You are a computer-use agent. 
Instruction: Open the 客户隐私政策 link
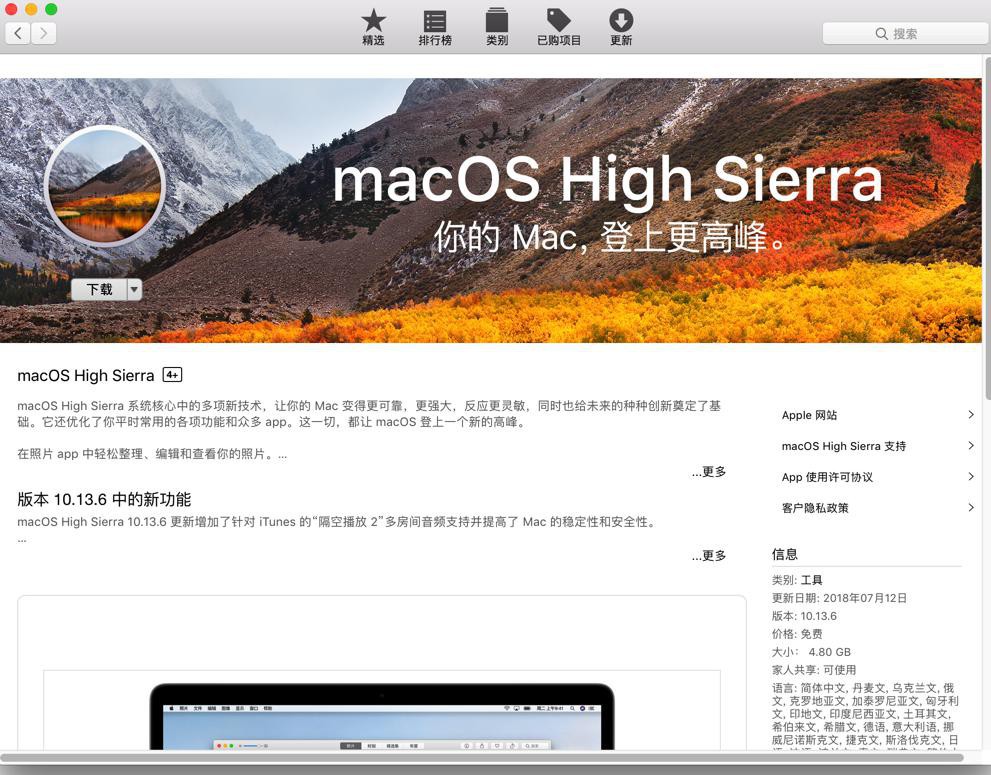point(815,508)
